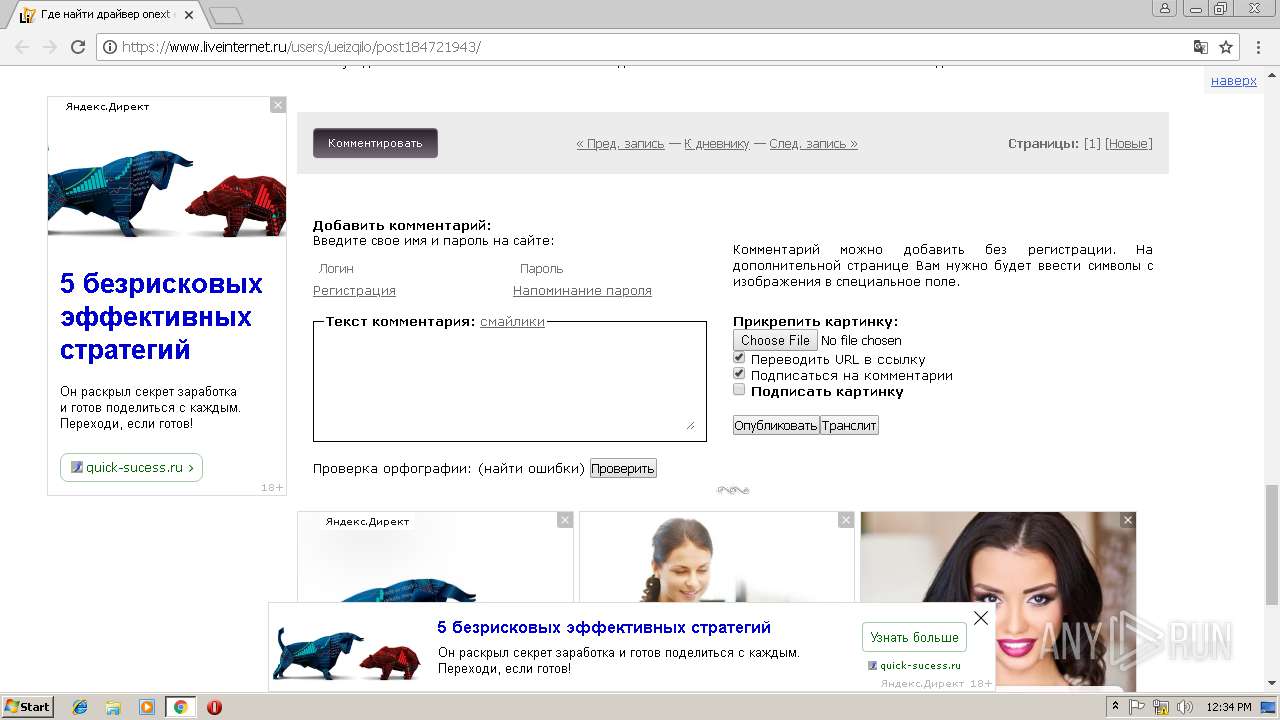The width and height of the screenshot is (1280, 720).
Task: Click the Опубликовать button
Action: 776,425
